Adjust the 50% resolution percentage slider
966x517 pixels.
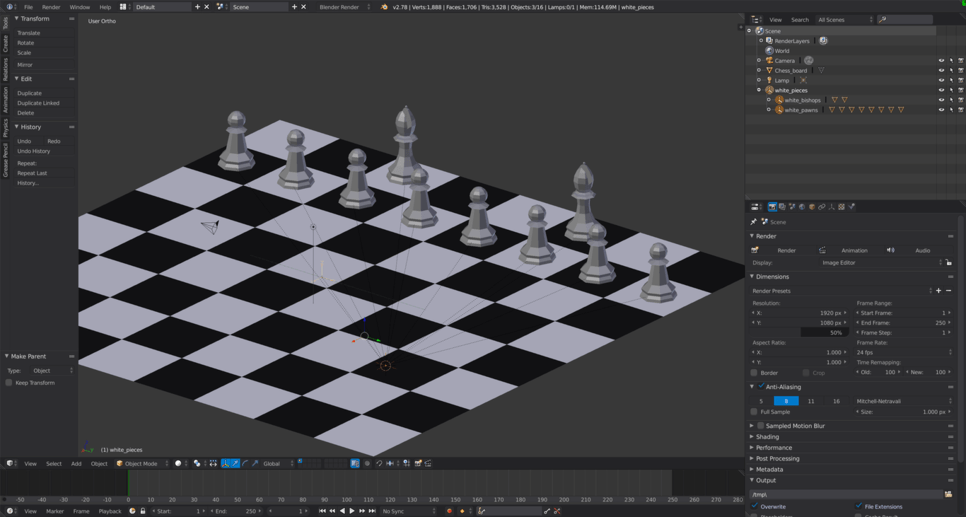pyautogui.click(x=824, y=333)
